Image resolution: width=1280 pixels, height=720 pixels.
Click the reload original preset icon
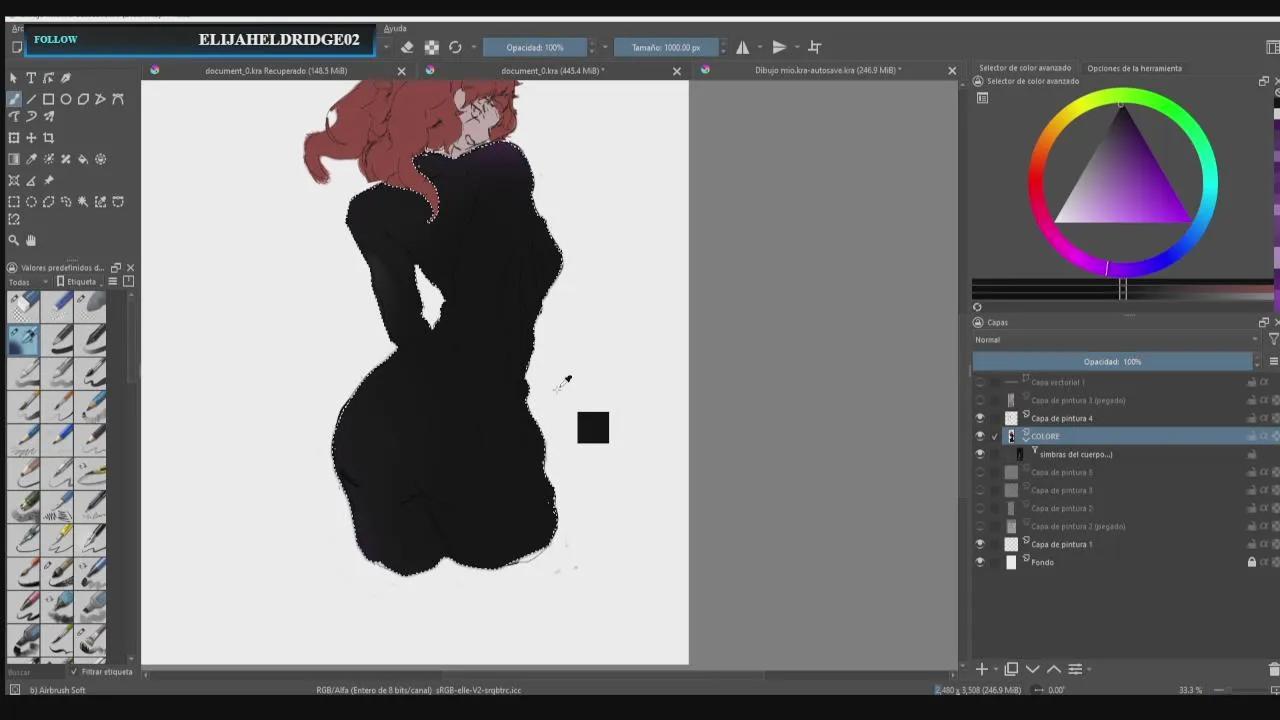click(455, 47)
